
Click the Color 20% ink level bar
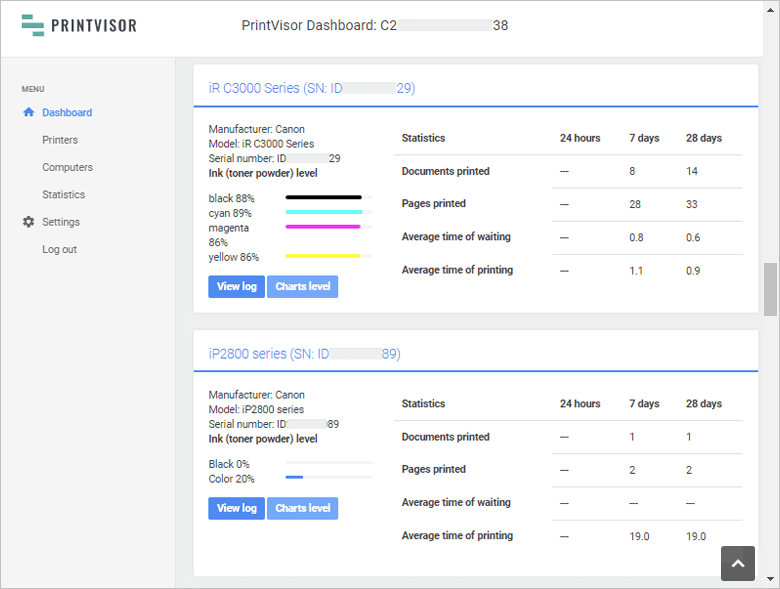(x=328, y=478)
